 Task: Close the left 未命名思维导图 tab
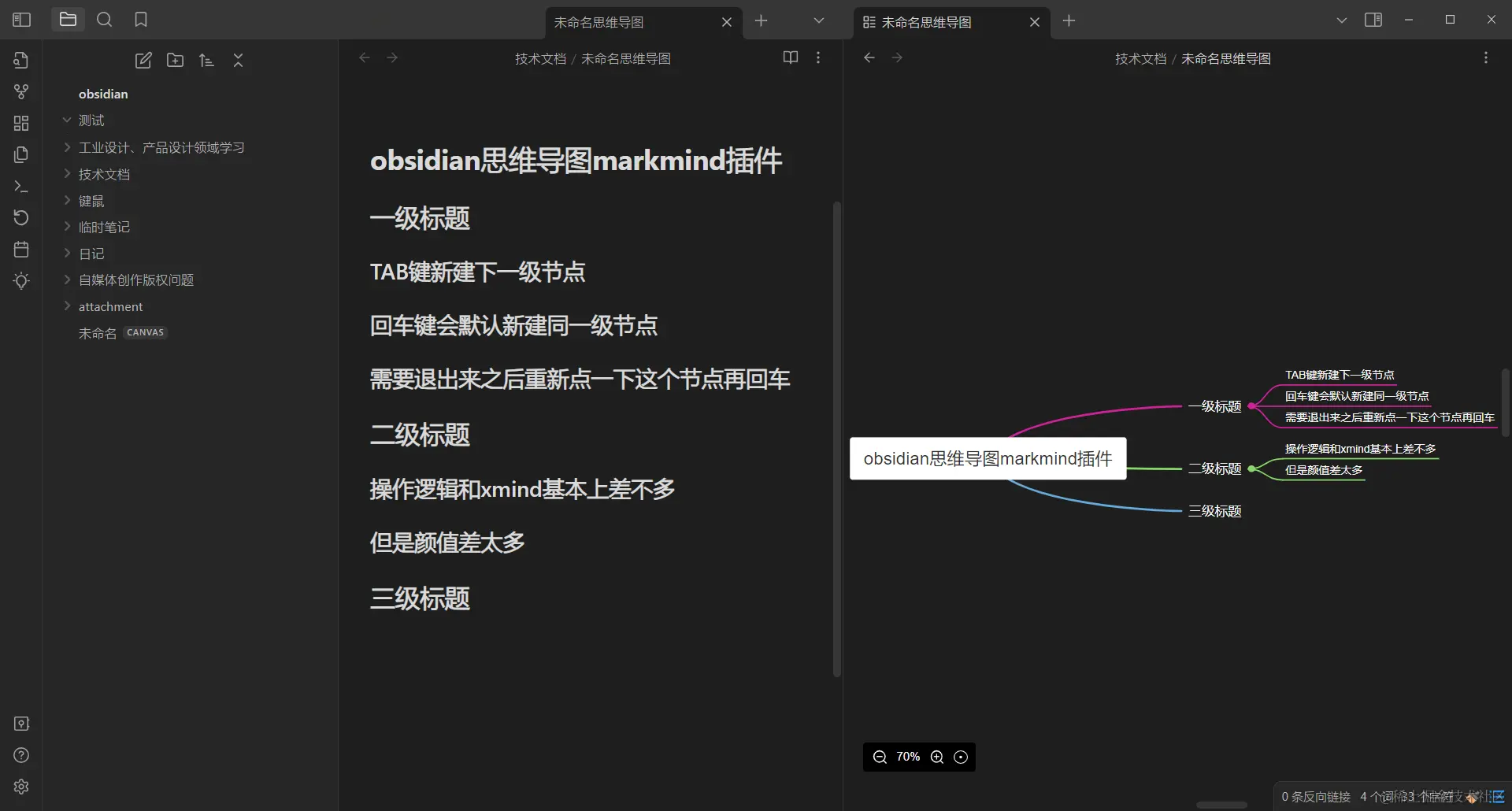tap(727, 22)
